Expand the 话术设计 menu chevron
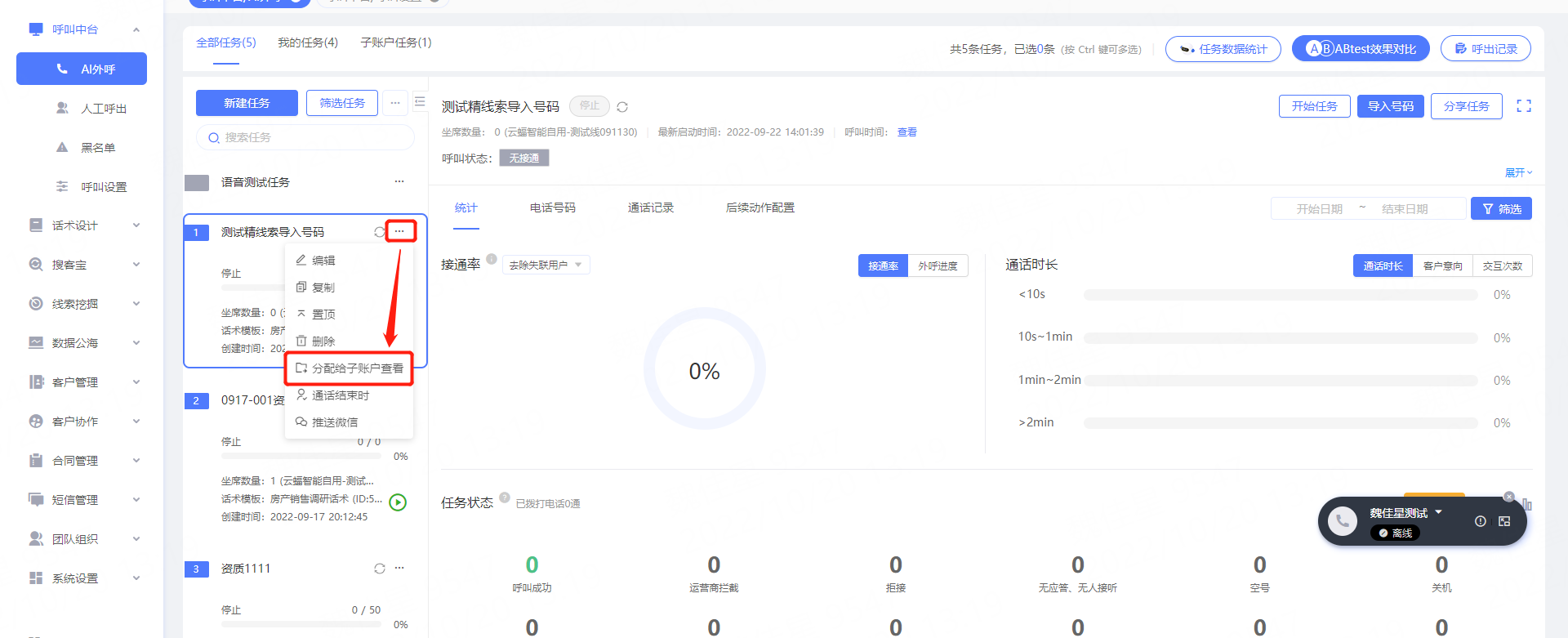Screen dimensions: 1568x638 [136, 225]
